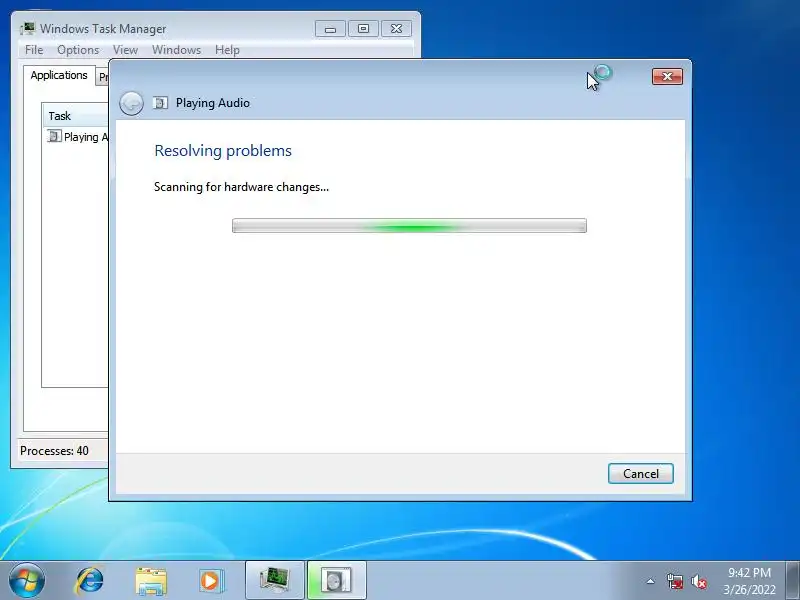Click the Show desktop strip

coord(793,581)
